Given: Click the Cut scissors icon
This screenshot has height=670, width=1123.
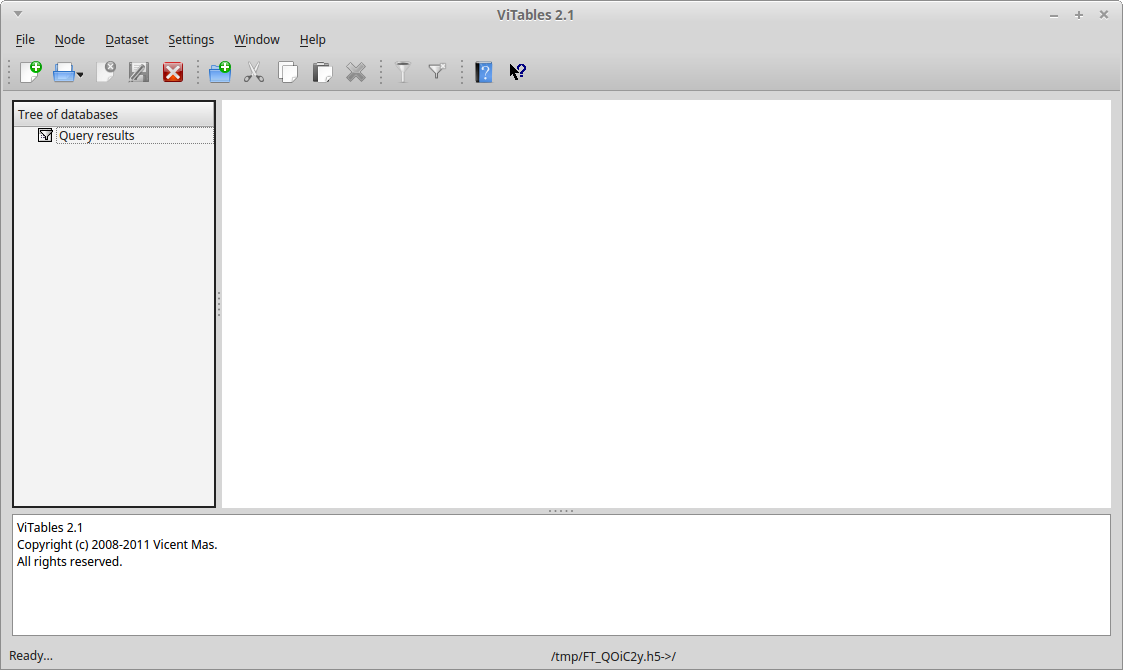Looking at the screenshot, I should [x=254, y=72].
